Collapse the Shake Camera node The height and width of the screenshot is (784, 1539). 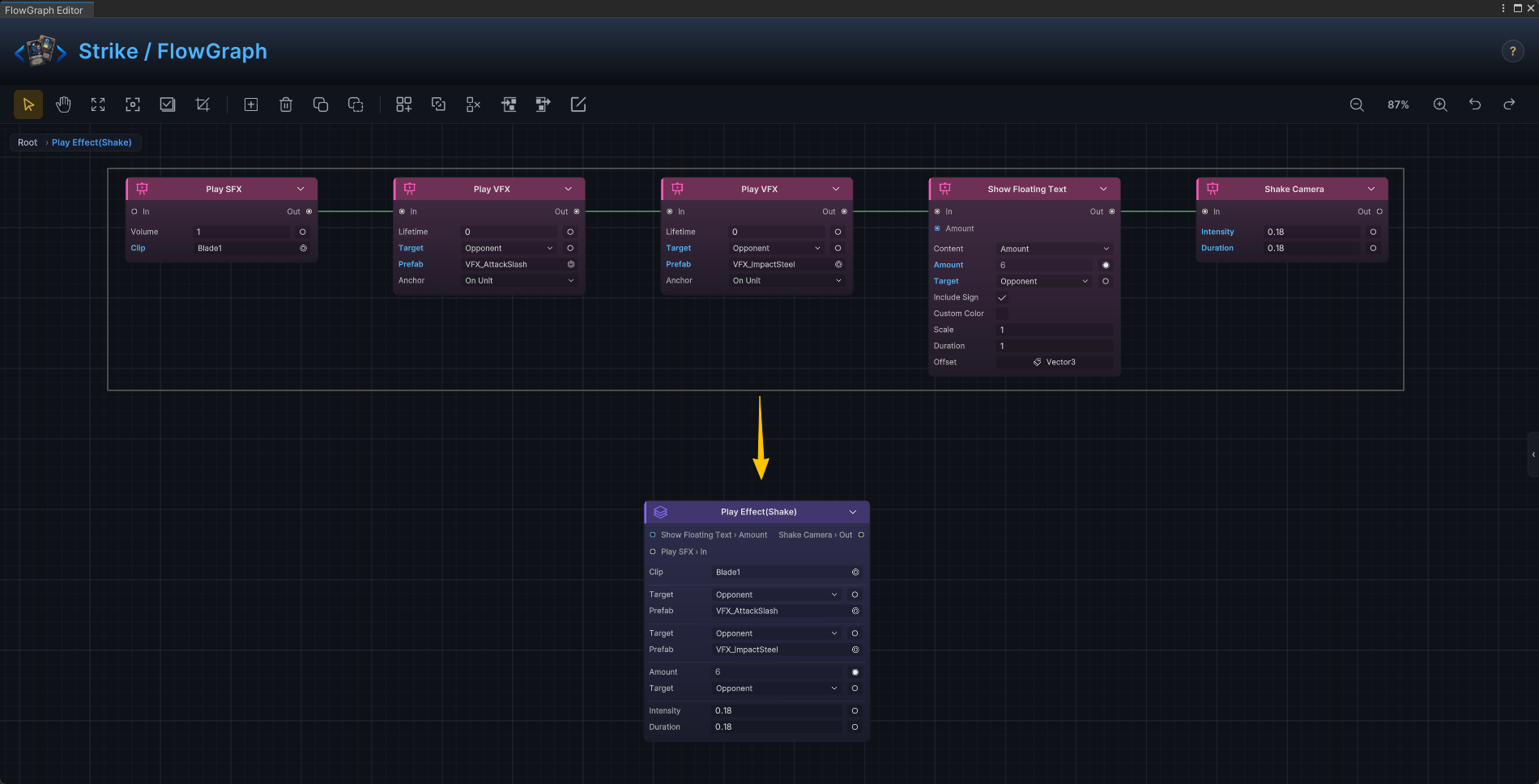pyautogui.click(x=1371, y=189)
